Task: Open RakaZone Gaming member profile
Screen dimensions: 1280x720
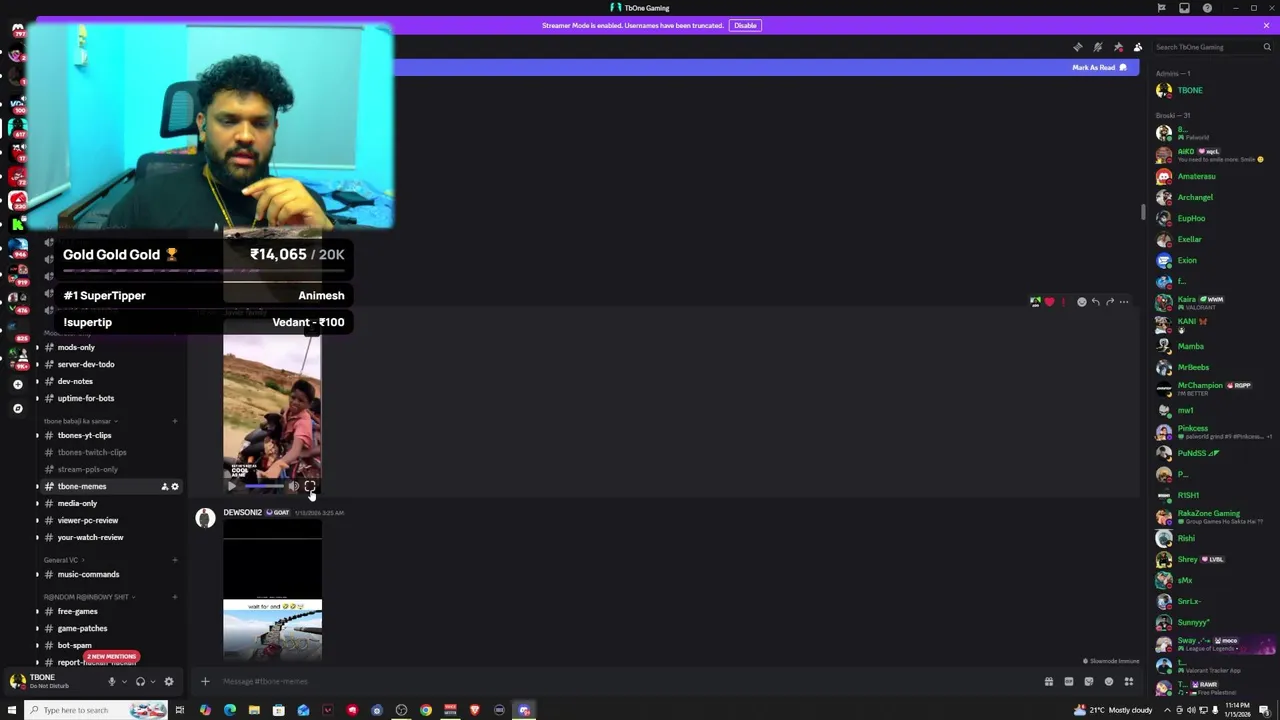Action: (1208, 517)
